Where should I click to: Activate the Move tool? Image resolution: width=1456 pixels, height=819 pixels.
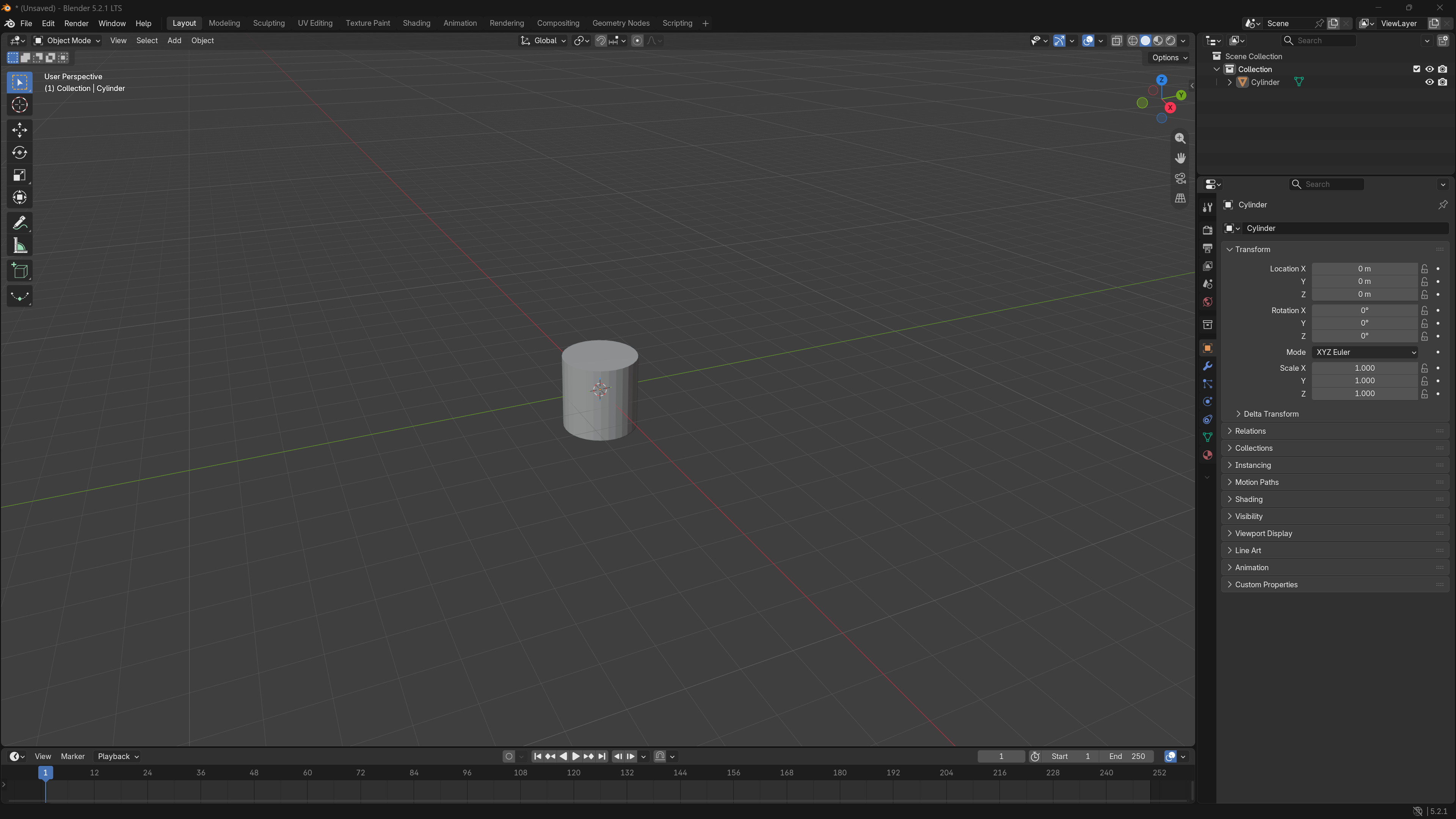20,130
